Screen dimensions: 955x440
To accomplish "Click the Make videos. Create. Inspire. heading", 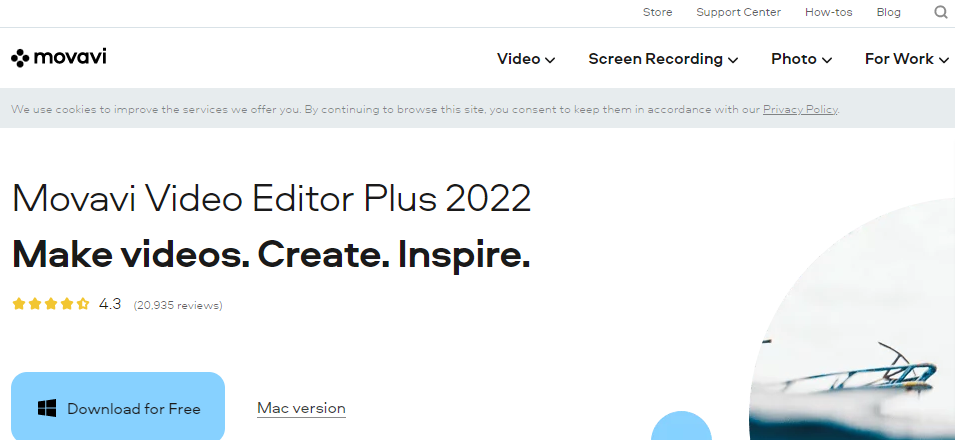I will (271, 255).
